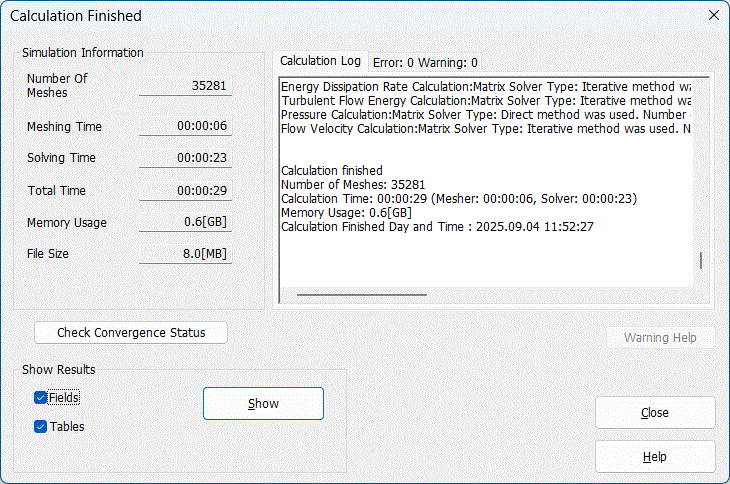
Task: Click the horizontal scrollbar in calculation log
Action: (x=362, y=295)
